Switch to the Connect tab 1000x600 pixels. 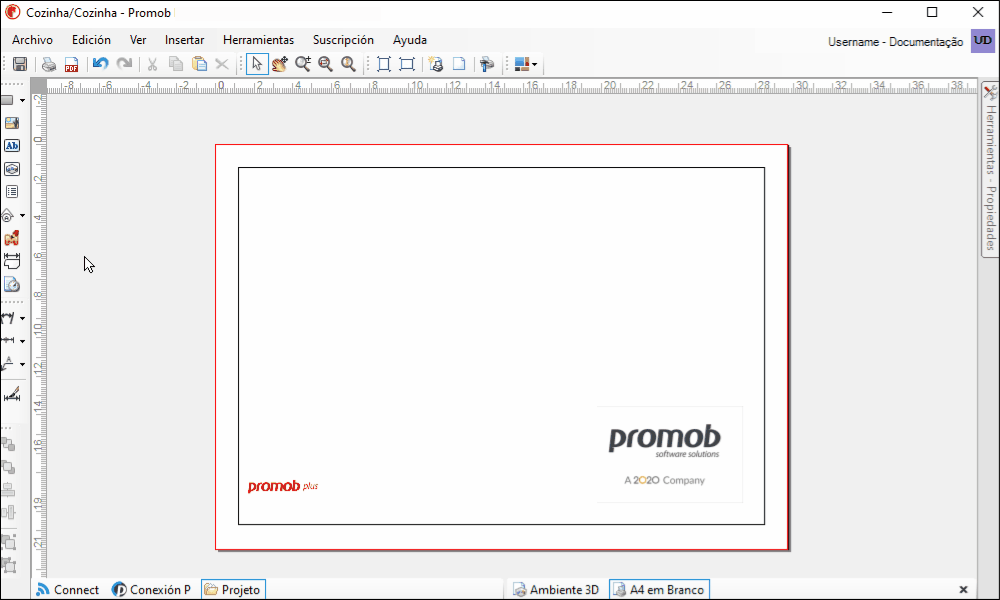tap(68, 590)
